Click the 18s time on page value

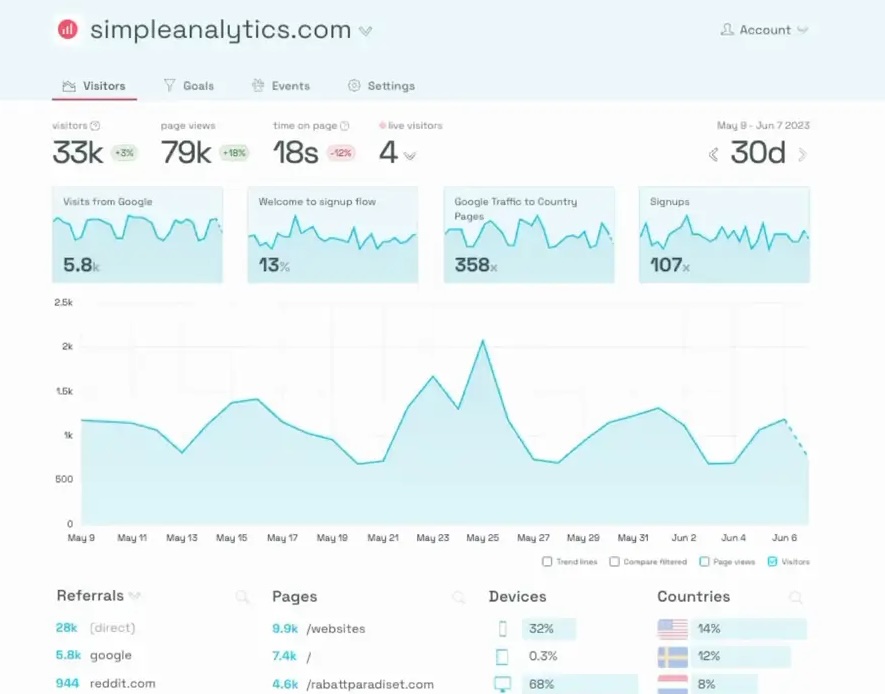pyautogui.click(x=296, y=153)
